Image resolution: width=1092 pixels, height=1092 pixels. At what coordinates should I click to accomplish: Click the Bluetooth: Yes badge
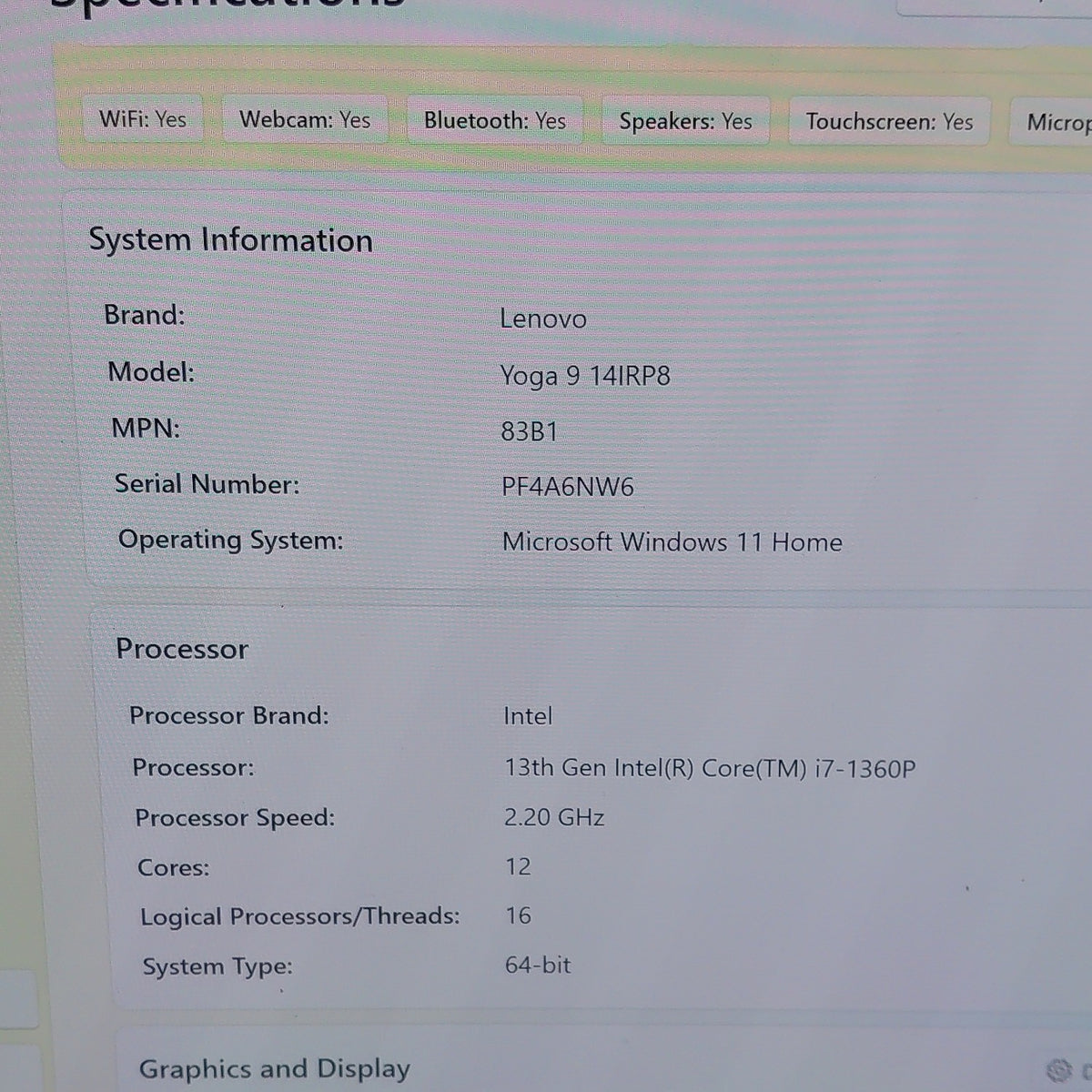(495, 120)
